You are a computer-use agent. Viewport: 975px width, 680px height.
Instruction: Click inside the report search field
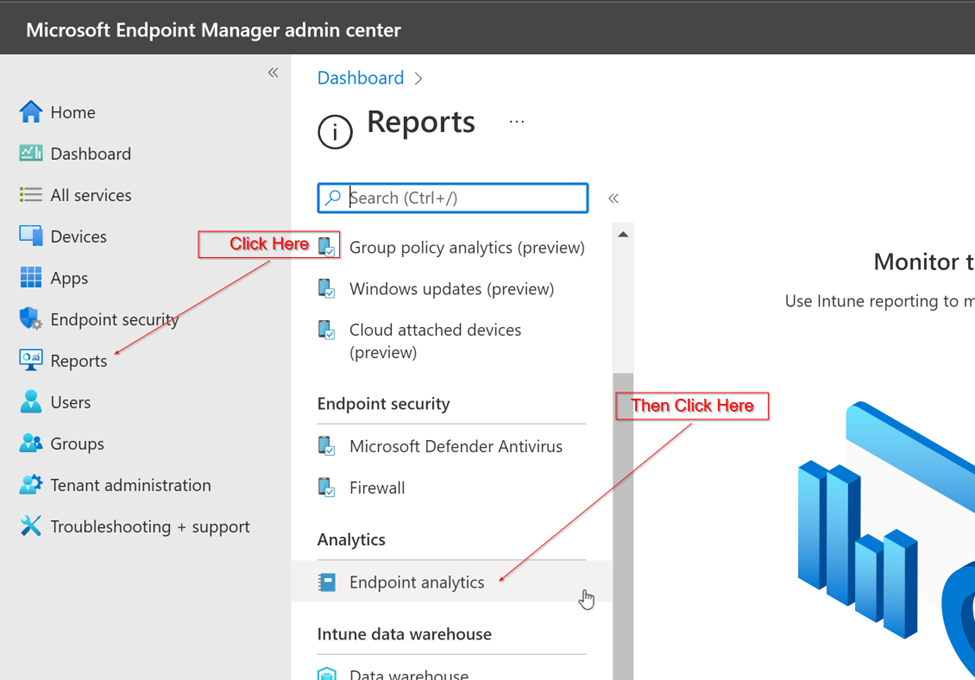tap(452, 198)
